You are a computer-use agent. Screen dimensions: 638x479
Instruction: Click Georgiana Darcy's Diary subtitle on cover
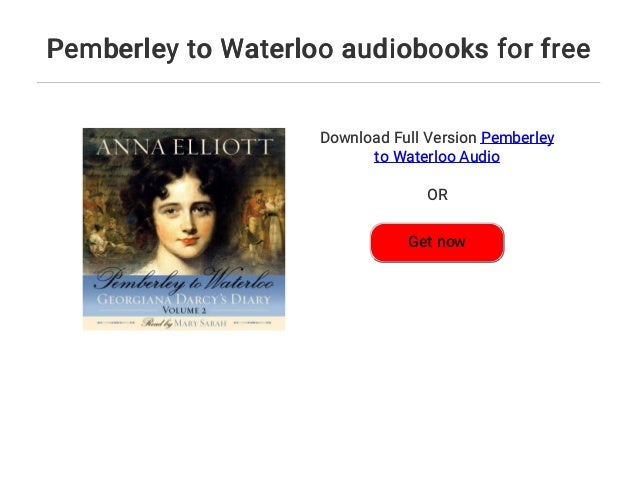(x=184, y=300)
